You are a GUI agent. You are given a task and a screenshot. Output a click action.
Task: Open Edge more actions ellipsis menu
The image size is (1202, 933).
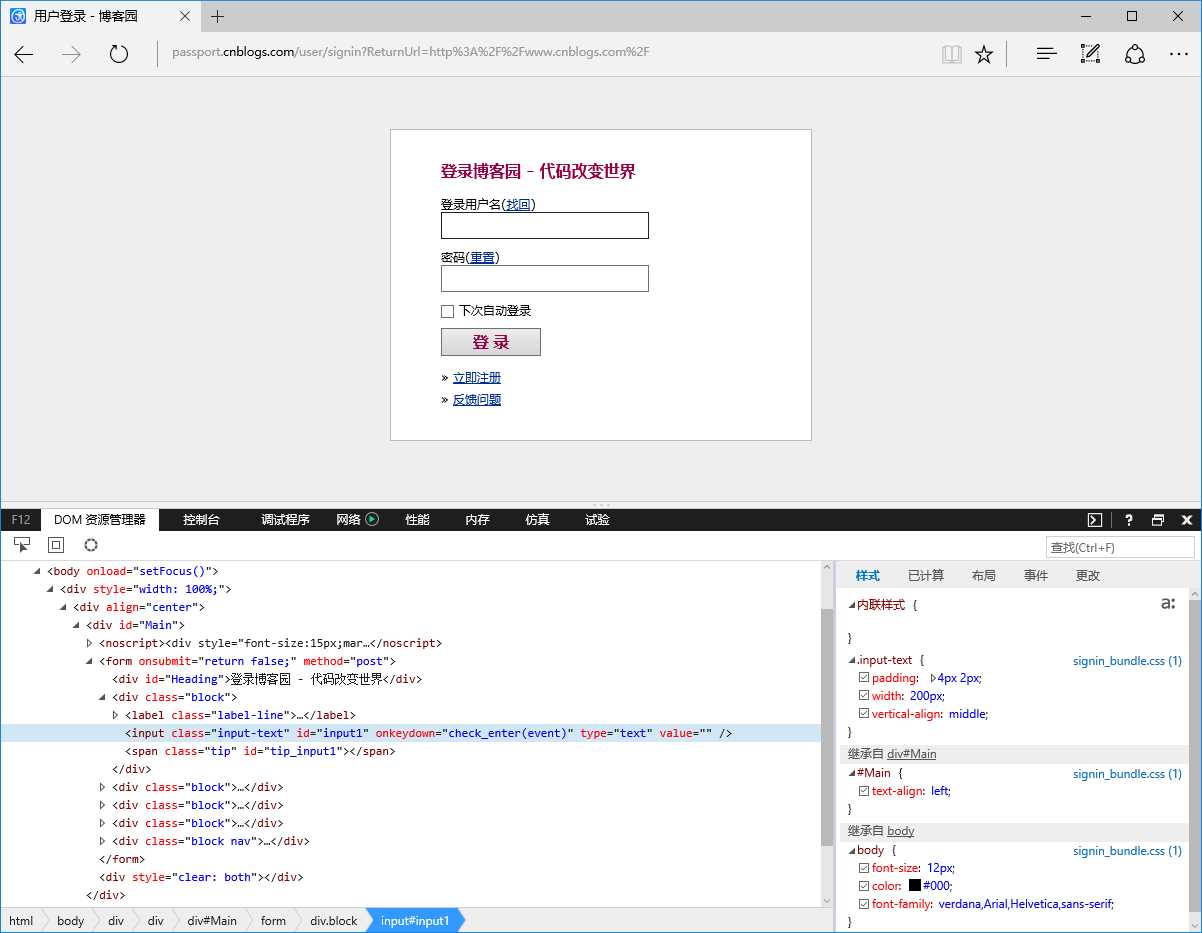1179,55
